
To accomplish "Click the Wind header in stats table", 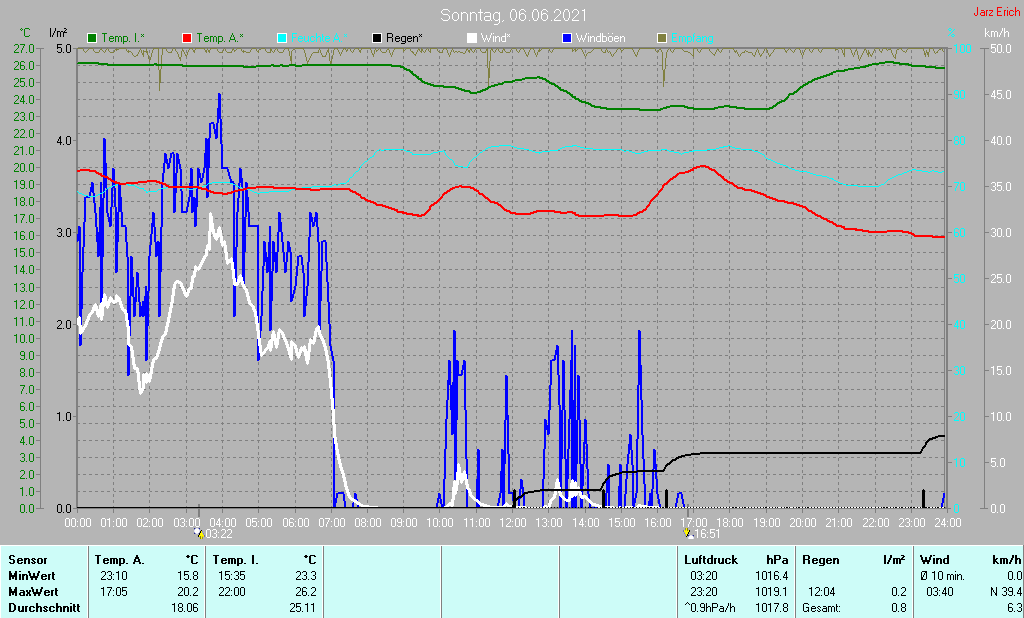I will tap(934, 560).
